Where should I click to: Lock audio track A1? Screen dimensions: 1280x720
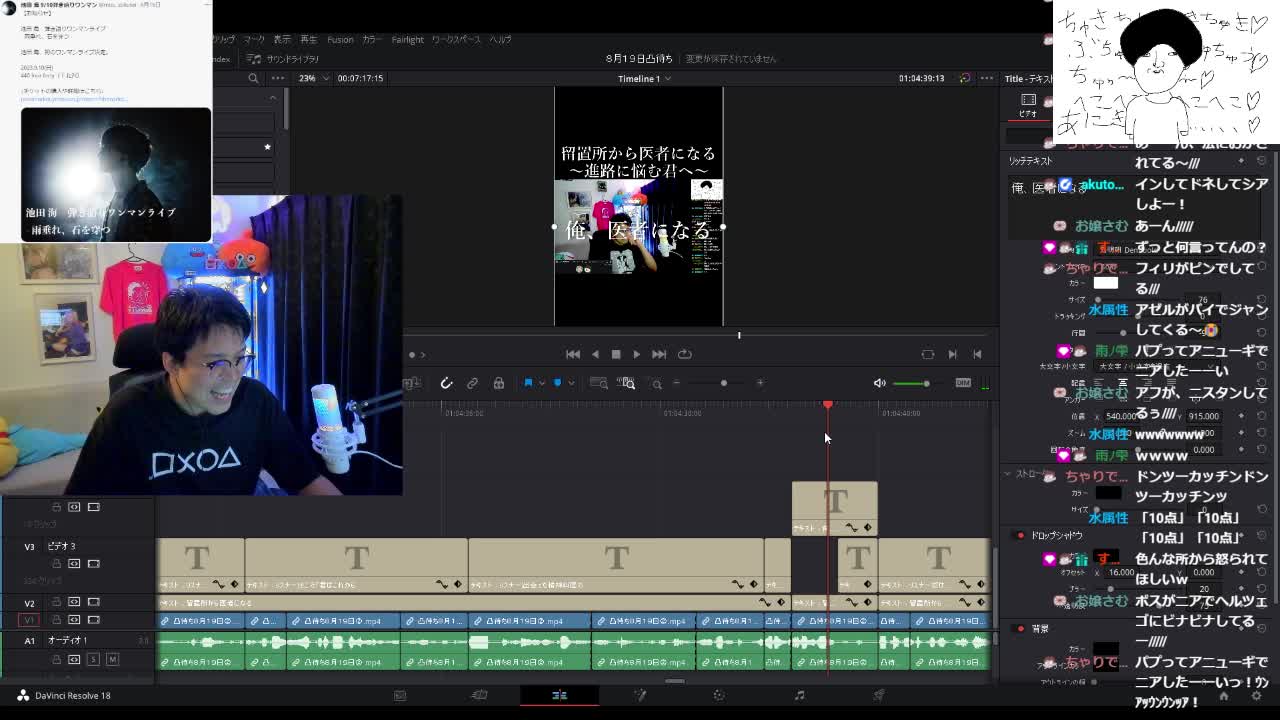click(57, 659)
